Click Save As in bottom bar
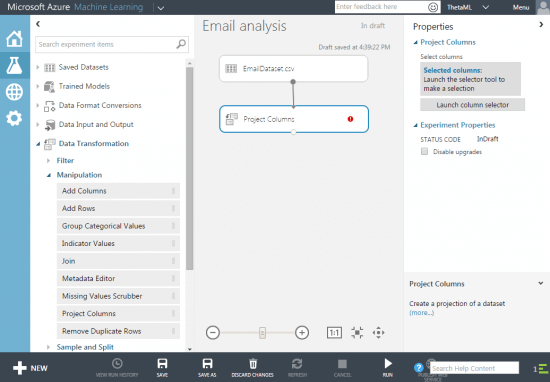The height and width of the screenshot is (382, 550). point(207,368)
